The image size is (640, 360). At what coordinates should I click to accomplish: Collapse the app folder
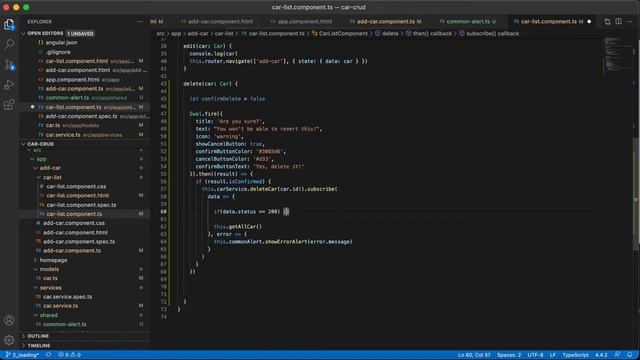[x=33, y=159]
